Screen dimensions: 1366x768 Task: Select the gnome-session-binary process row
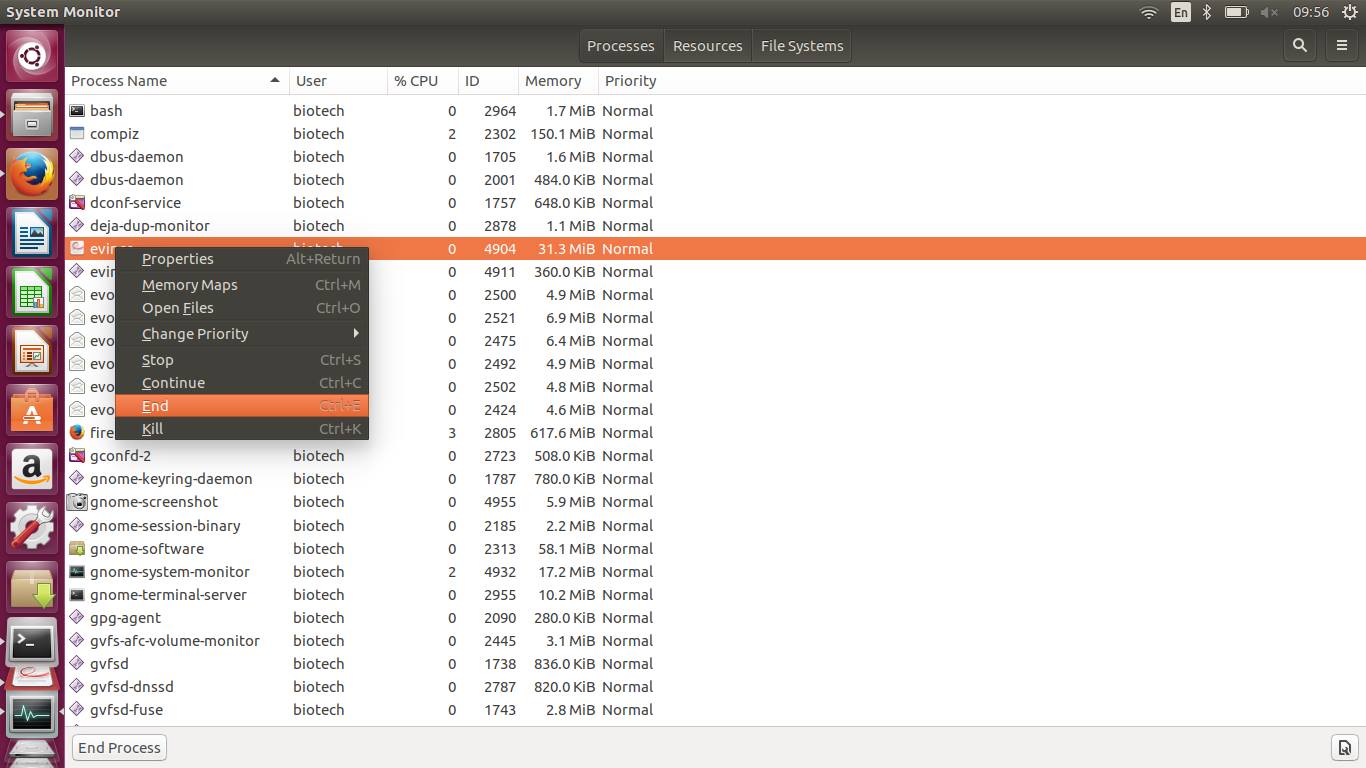click(715, 525)
